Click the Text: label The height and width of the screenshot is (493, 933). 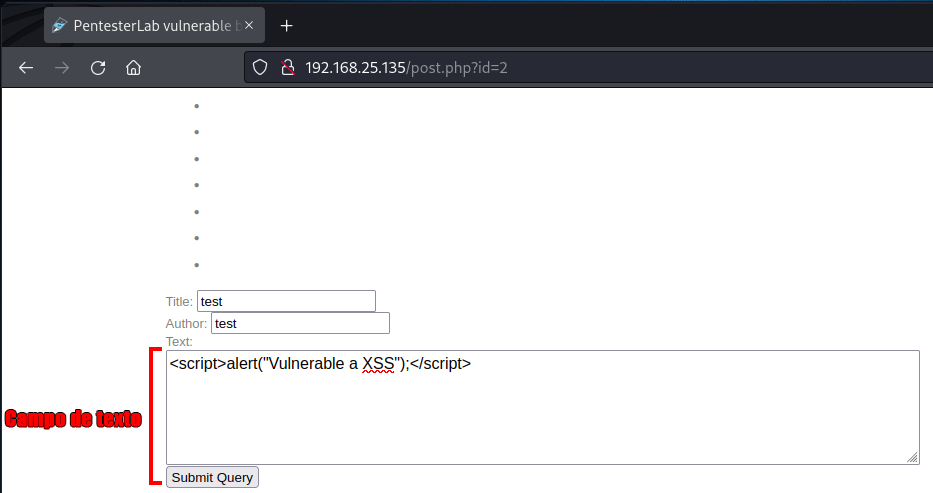pyautogui.click(x=179, y=341)
